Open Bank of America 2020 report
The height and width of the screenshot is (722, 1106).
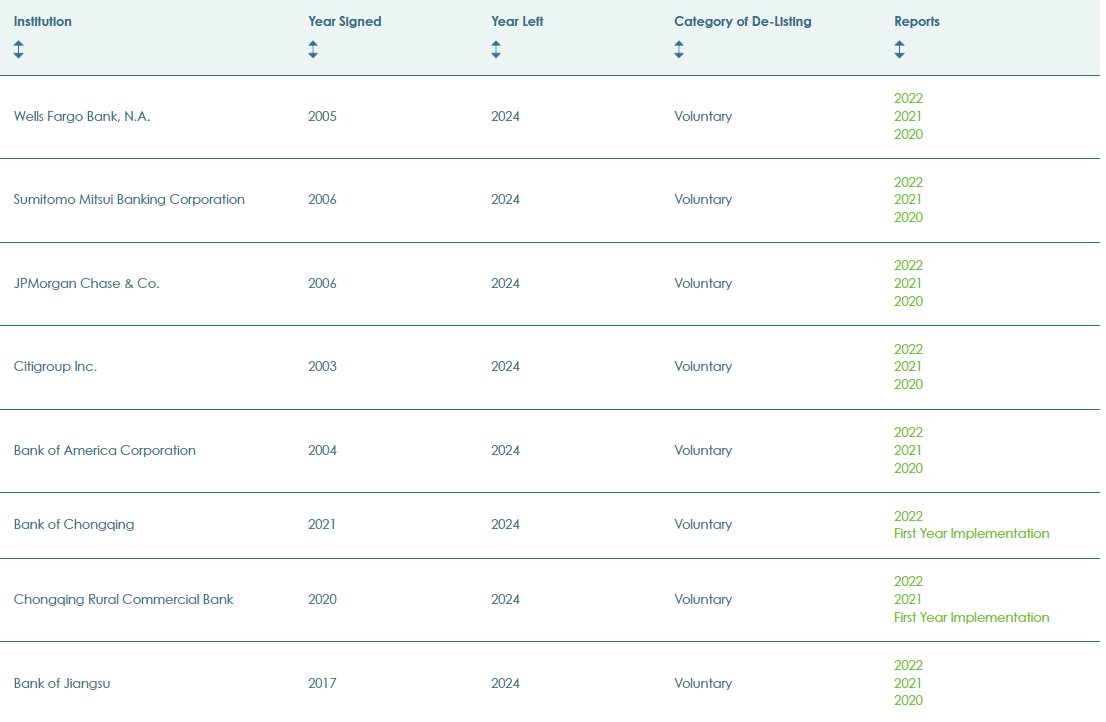[x=908, y=468]
